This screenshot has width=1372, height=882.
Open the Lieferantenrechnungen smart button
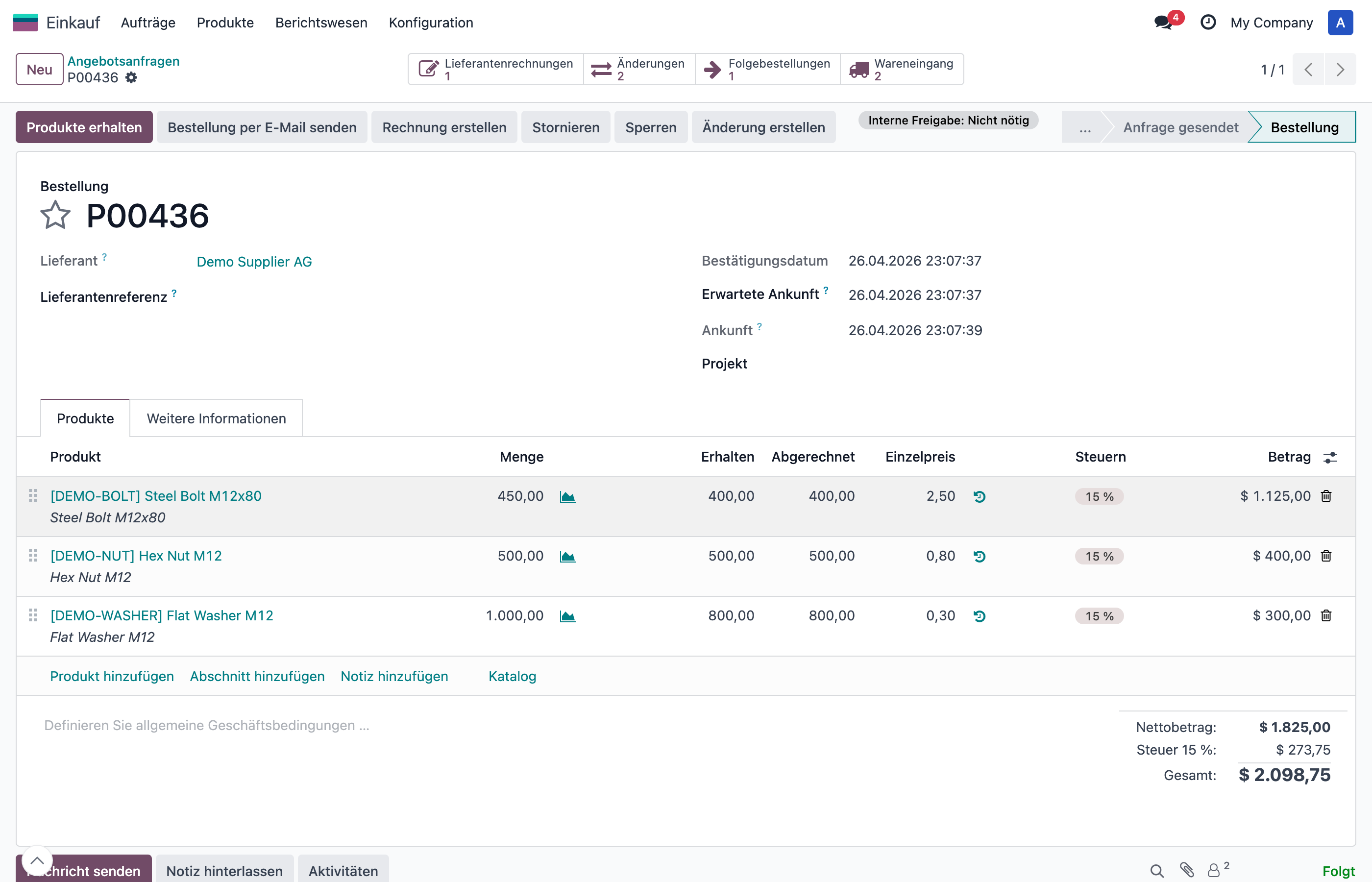point(496,69)
